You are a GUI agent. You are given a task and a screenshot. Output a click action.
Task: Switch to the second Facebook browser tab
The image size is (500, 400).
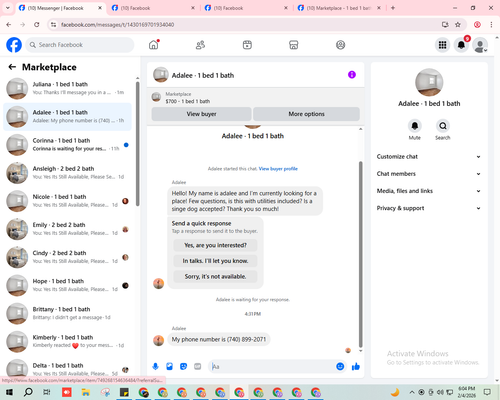[153, 8]
